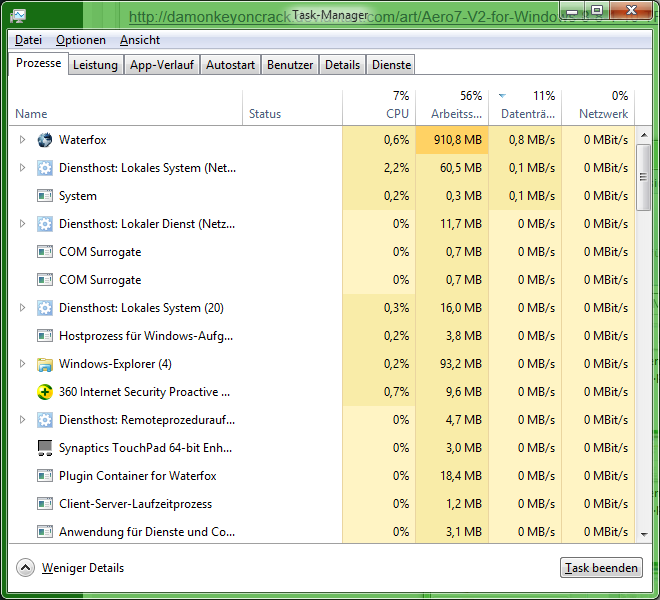Collapse view with the Weniger Details arrow icon
This screenshot has height=600, width=660.
tap(25, 568)
